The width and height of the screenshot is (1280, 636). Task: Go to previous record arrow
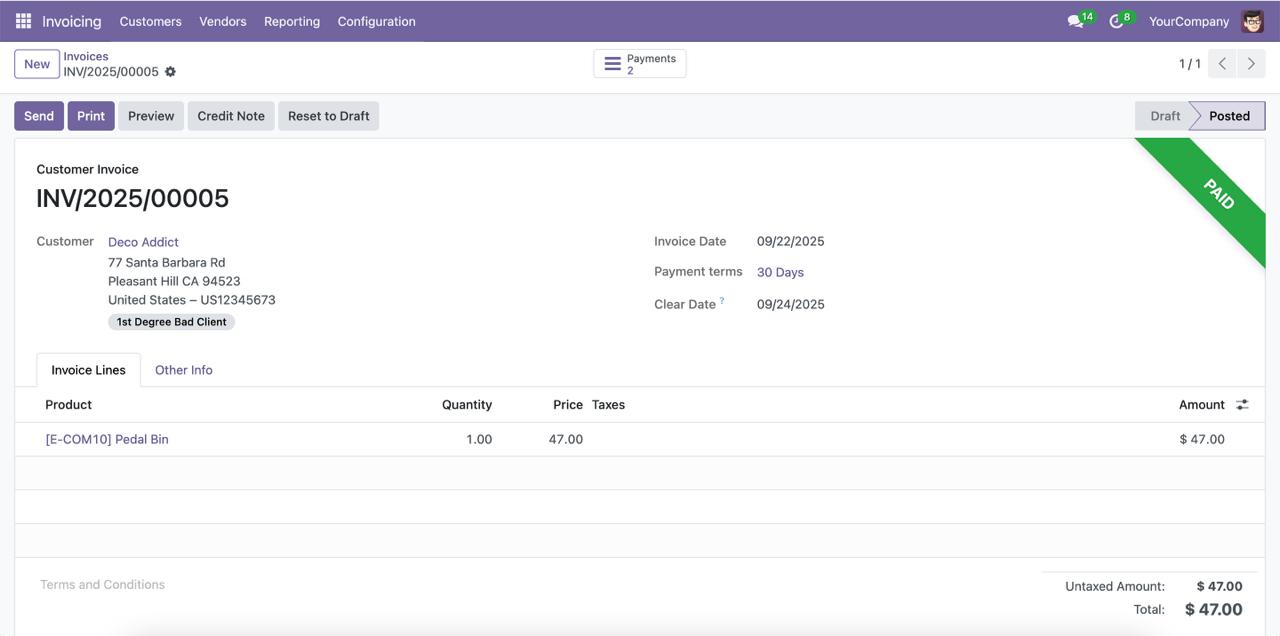[x=1222, y=64]
